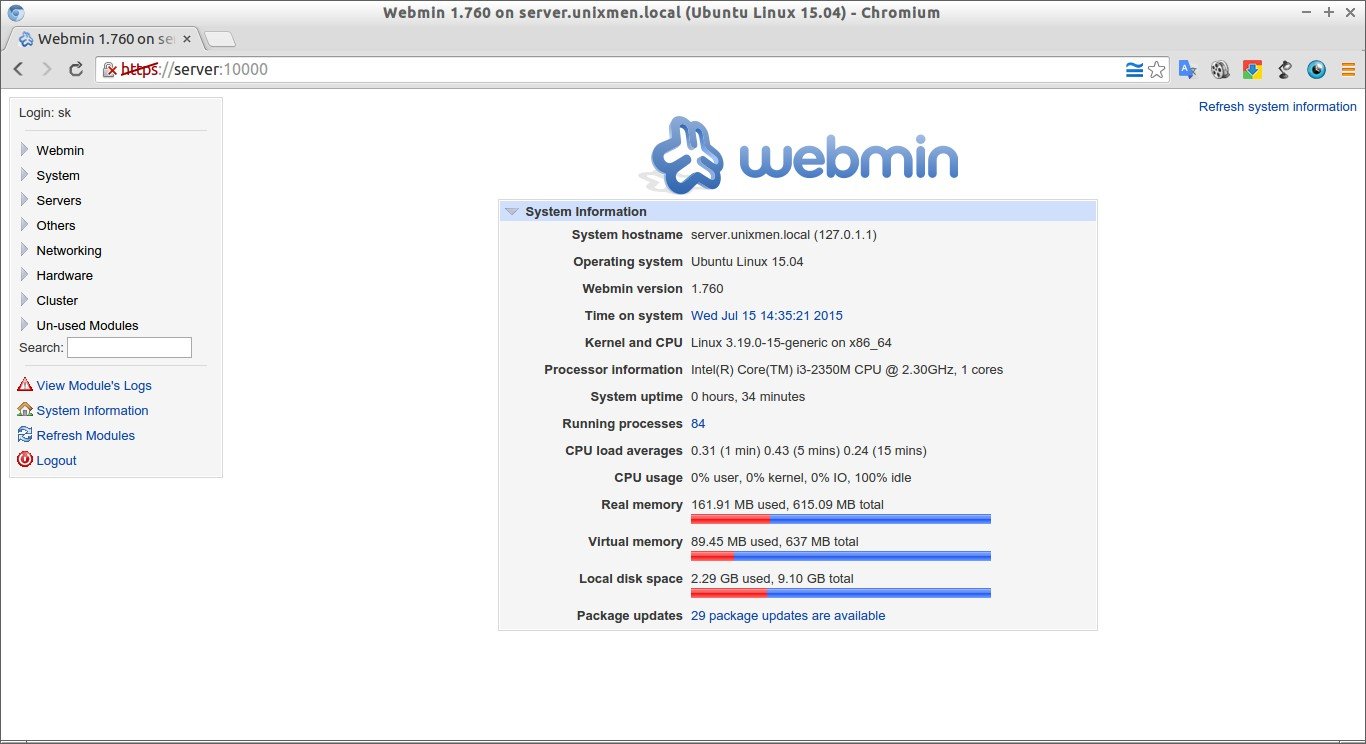Click the System hostname value
The width and height of the screenshot is (1366, 744).
coord(784,234)
